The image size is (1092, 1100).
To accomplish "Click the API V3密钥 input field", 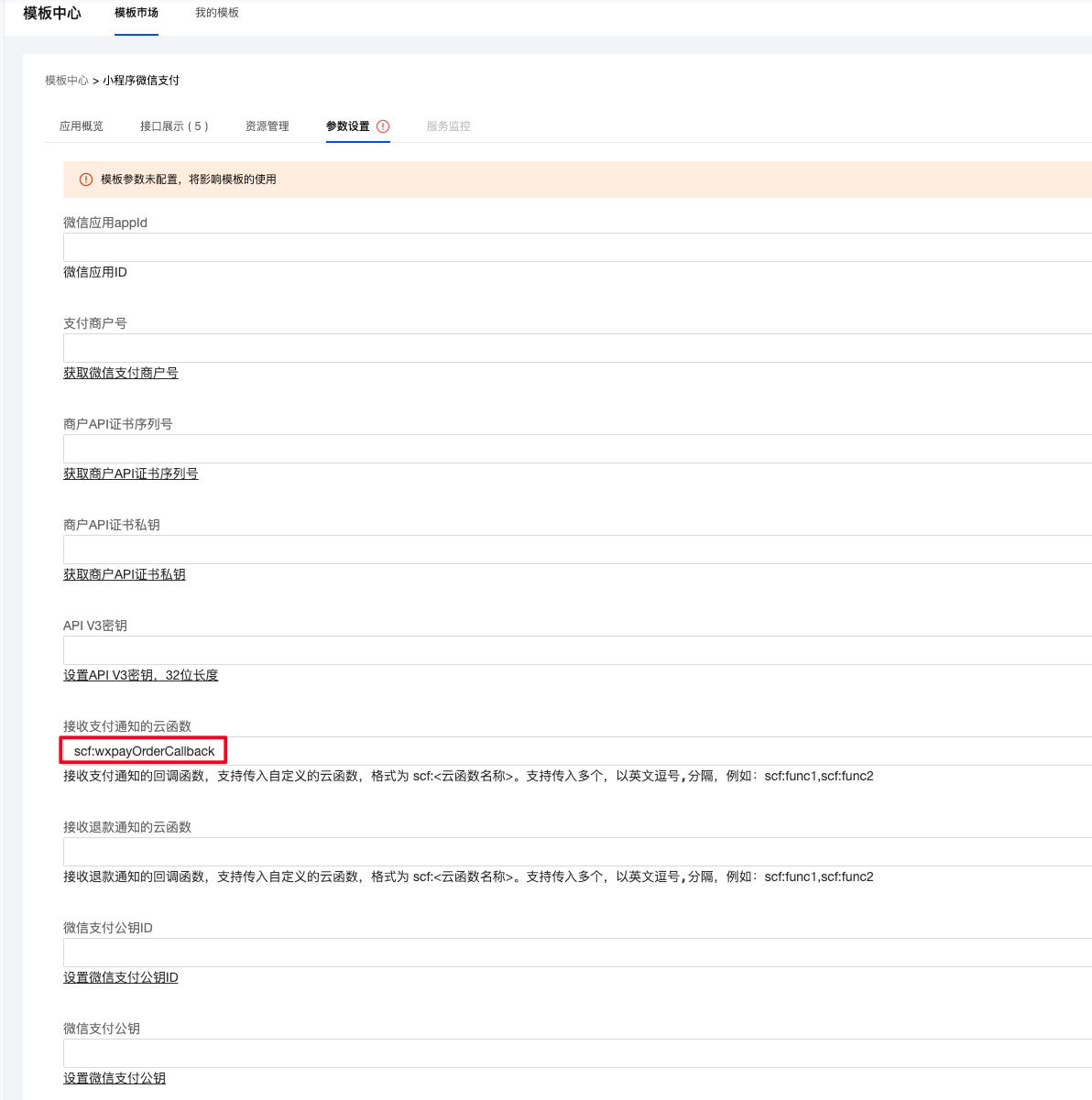I will (577, 650).
